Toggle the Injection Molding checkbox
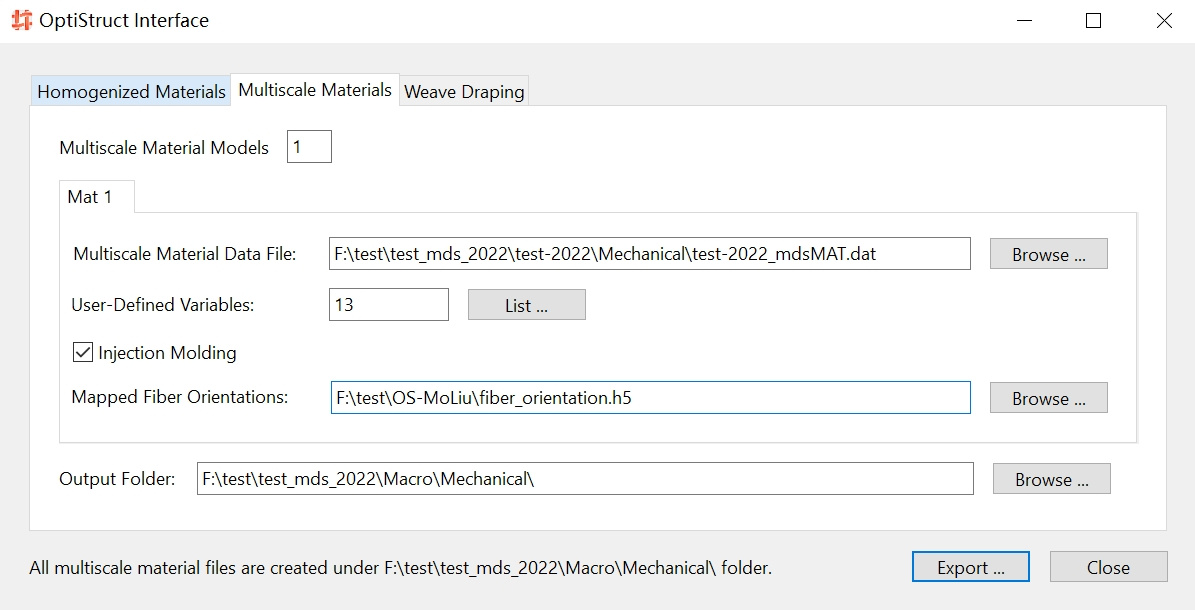 click(x=83, y=352)
